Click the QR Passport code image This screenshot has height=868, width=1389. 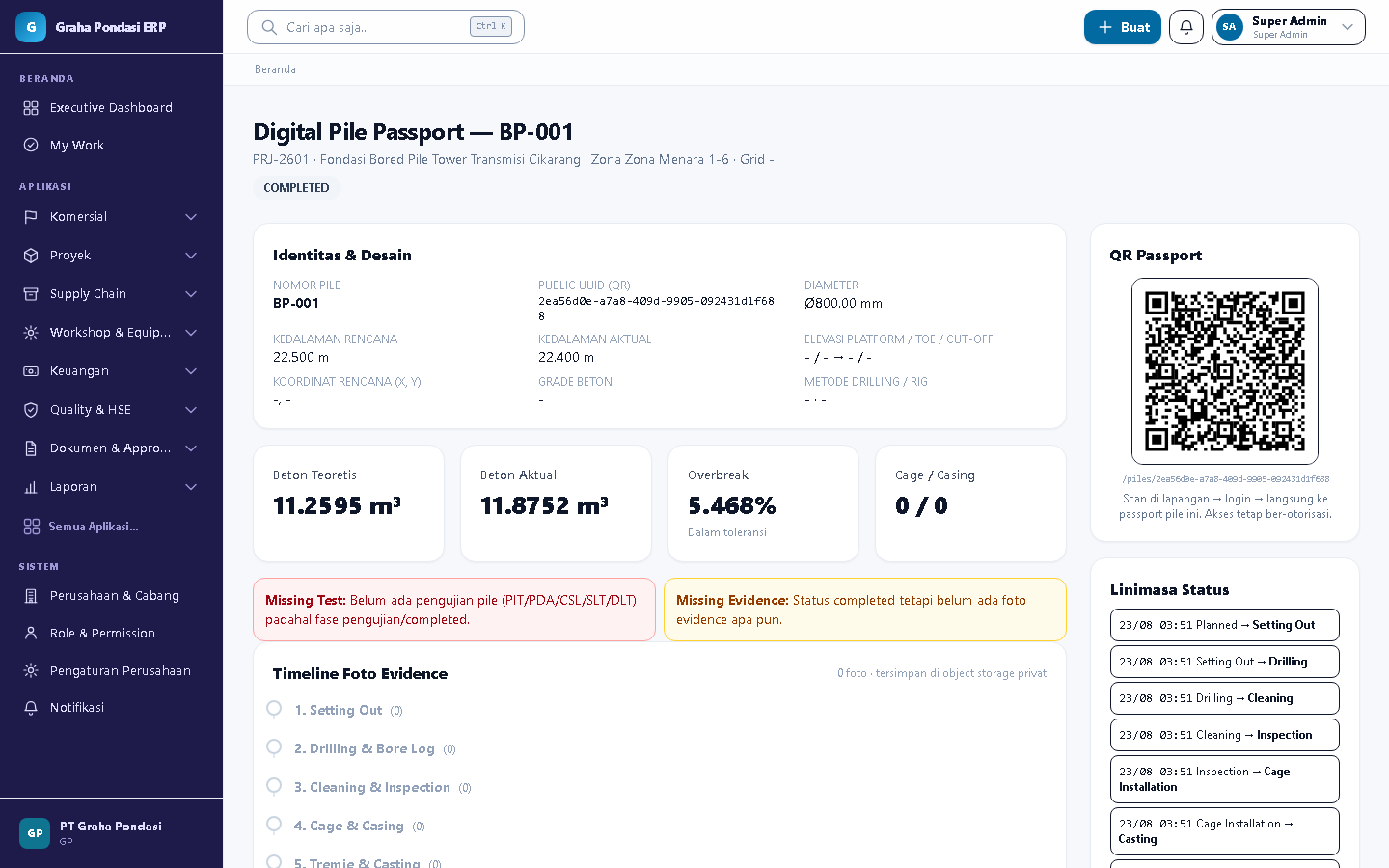click(1225, 371)
